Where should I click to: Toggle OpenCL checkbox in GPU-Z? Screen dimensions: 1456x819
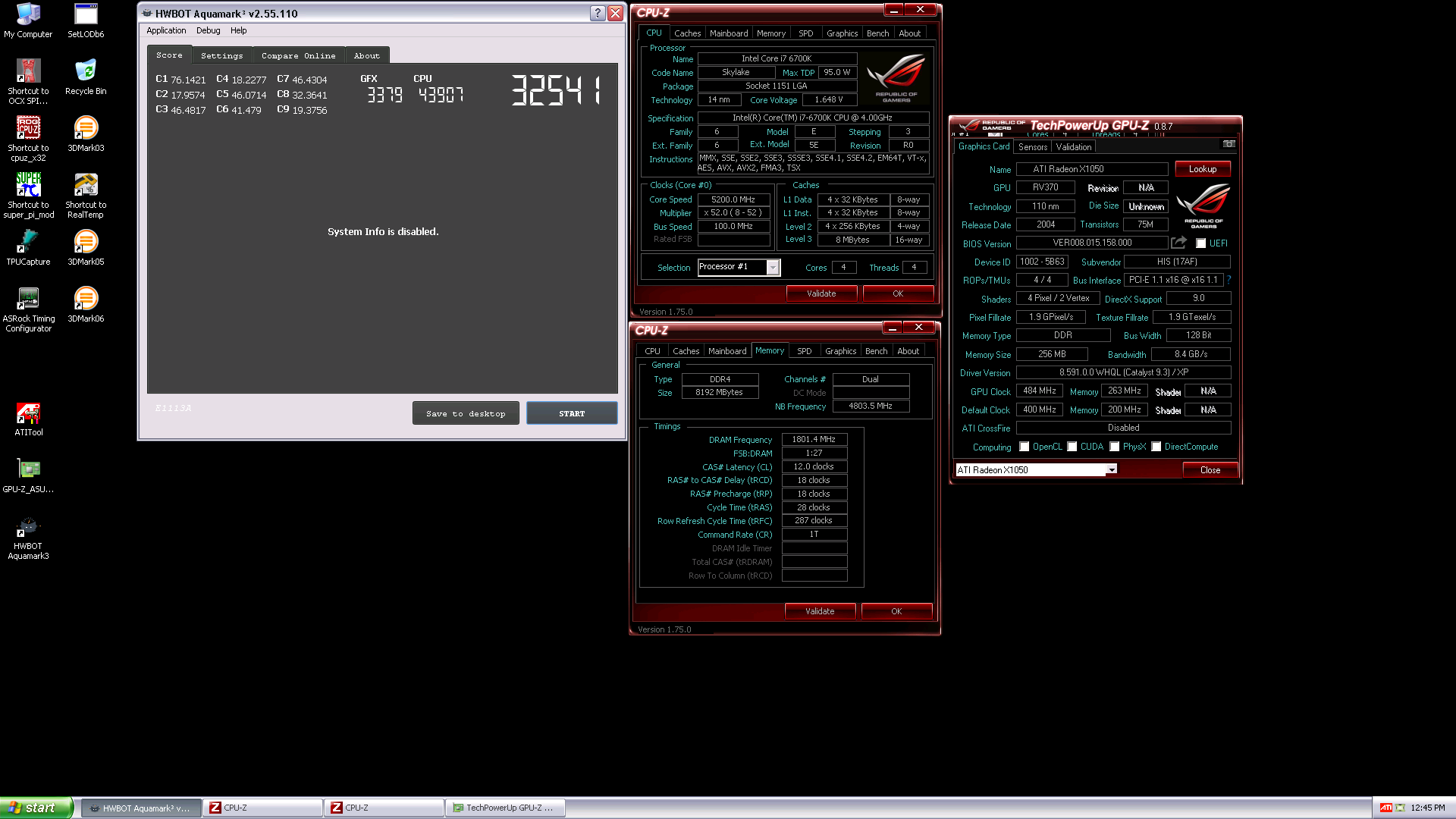(x=1024, y=447)
